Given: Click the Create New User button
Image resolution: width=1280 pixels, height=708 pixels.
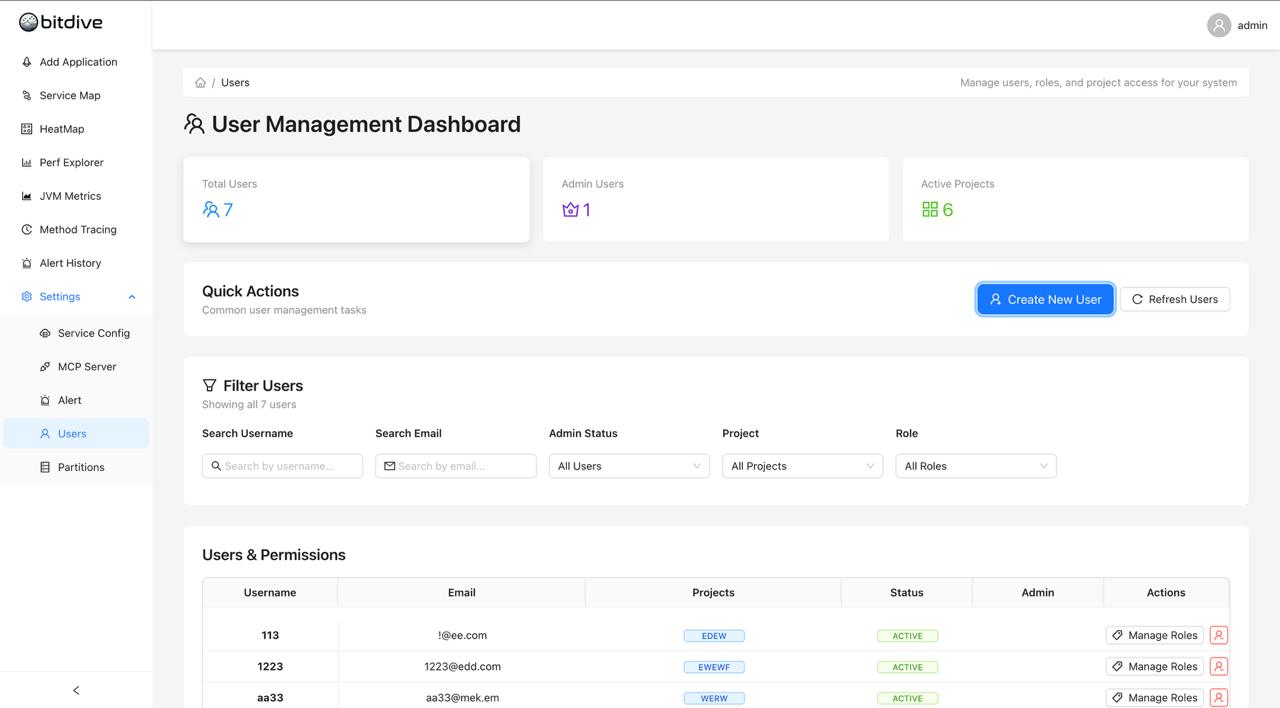Looking at the screenshot, I should point(1045,299).
